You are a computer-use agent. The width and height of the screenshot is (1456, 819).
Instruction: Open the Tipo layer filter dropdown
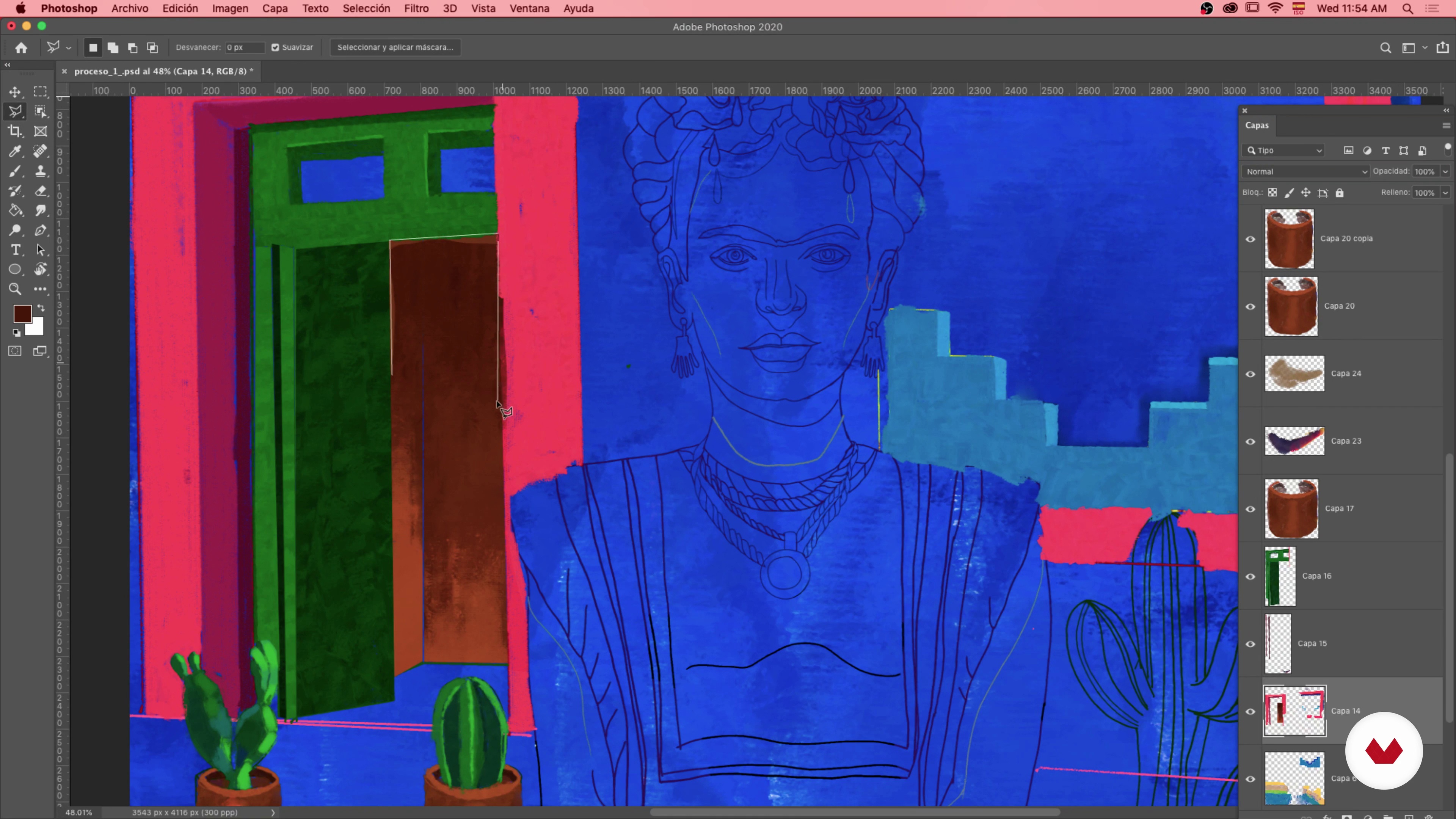point(1283,151)
